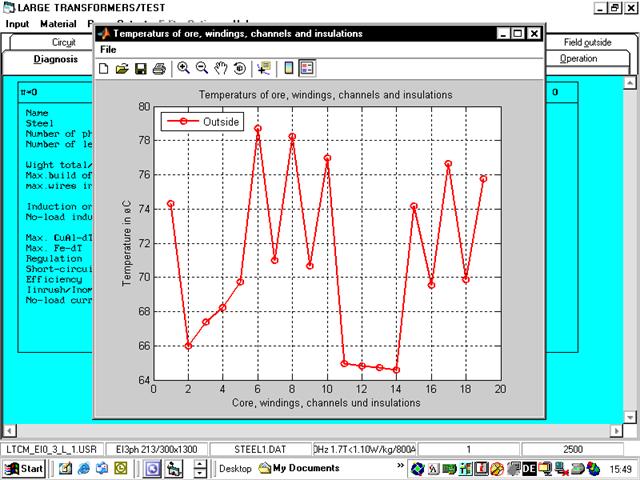The image size is (640, 480).
Task: Open My Documents from the taskbar
Action: [299, 468]
